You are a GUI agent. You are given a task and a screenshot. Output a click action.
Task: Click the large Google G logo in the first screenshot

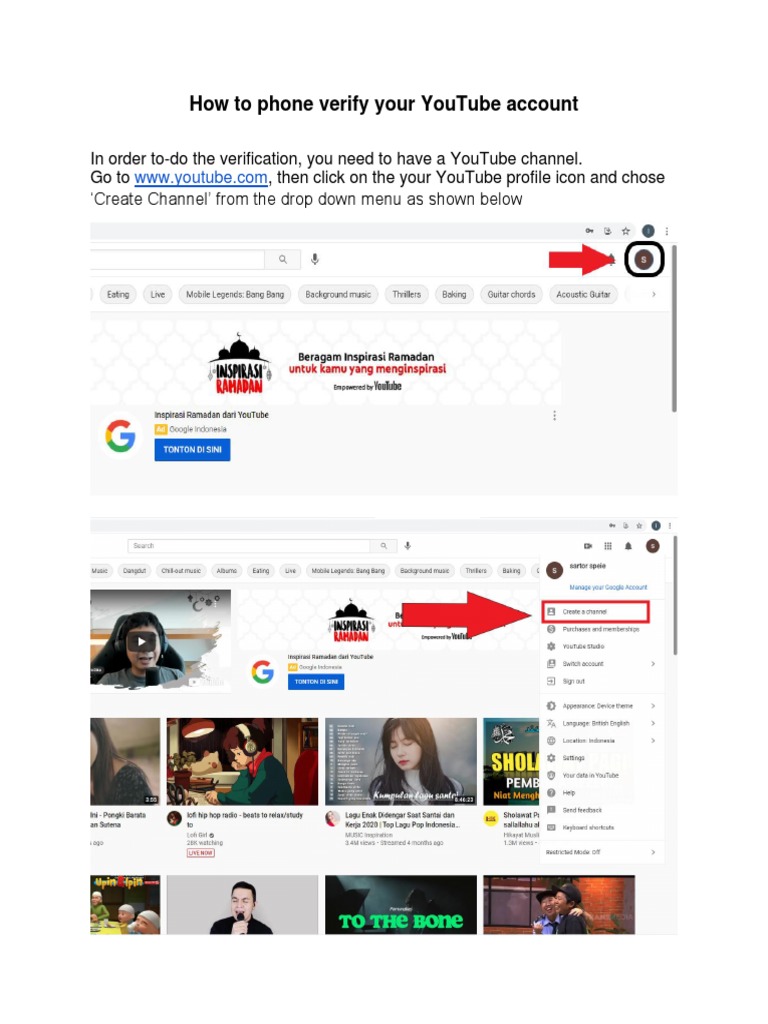click(120, 436)
